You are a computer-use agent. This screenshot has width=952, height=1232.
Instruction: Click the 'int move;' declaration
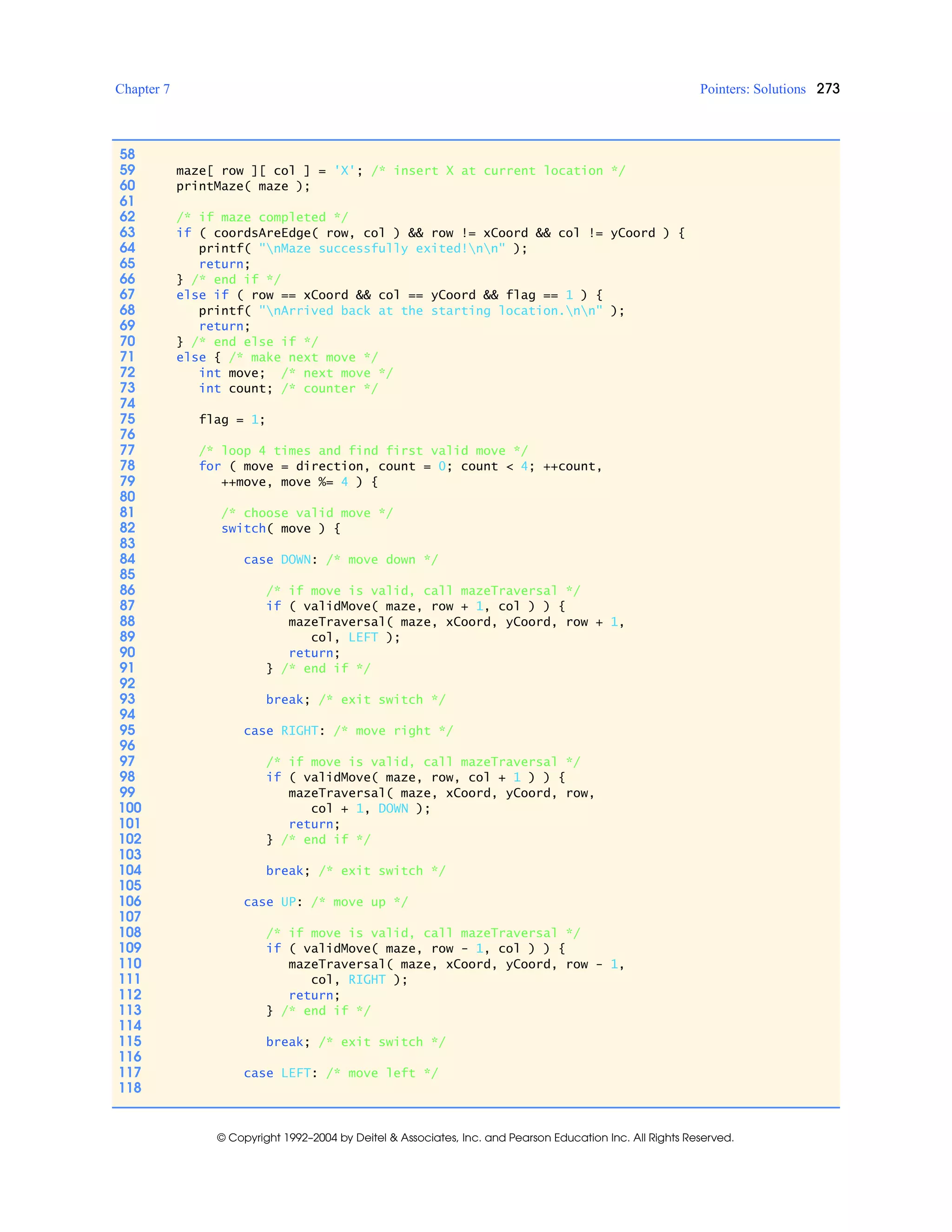coord(232,373)
